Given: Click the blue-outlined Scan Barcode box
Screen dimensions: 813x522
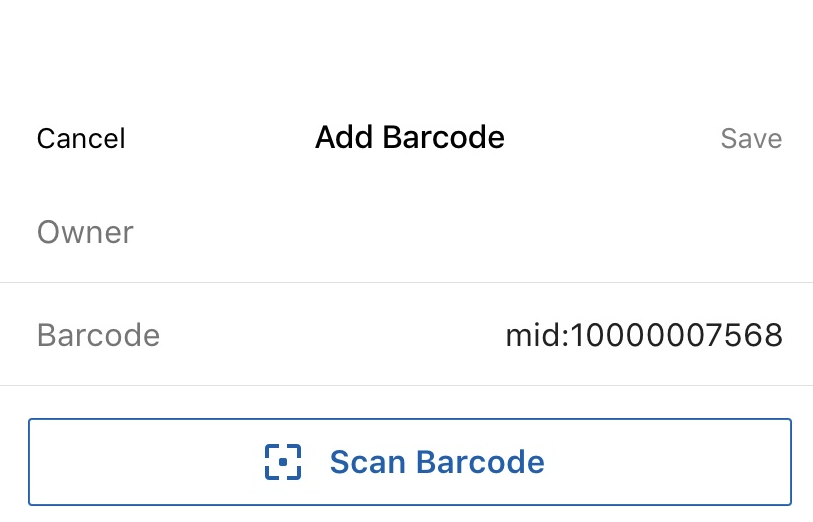Looking at the screenshot, I should pos(410,461).
